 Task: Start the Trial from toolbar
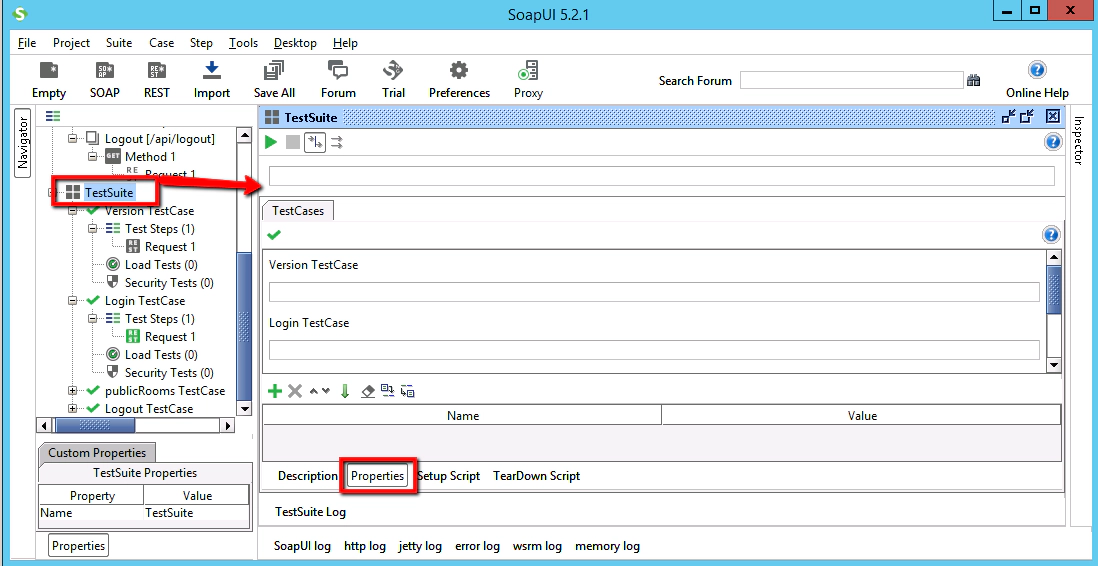click(393, 80)
